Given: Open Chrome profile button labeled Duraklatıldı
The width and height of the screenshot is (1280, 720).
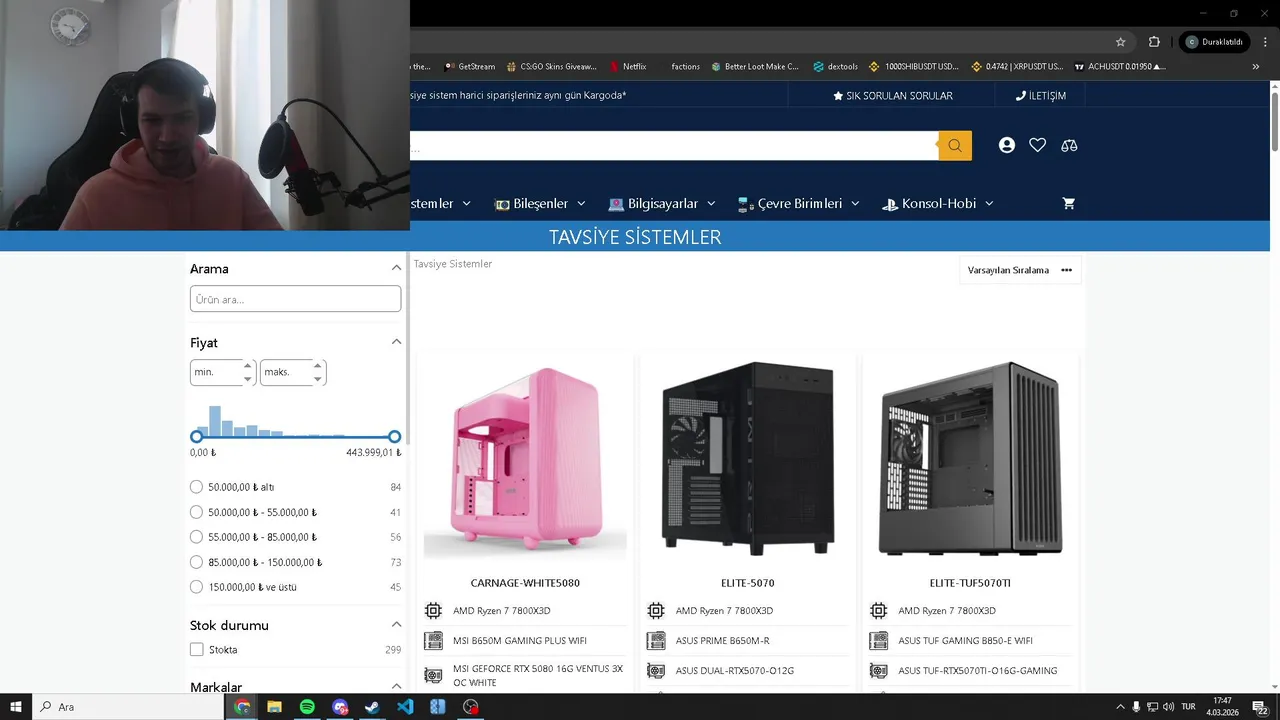Looking at the screenshot, I should (x=1214, y=42).
